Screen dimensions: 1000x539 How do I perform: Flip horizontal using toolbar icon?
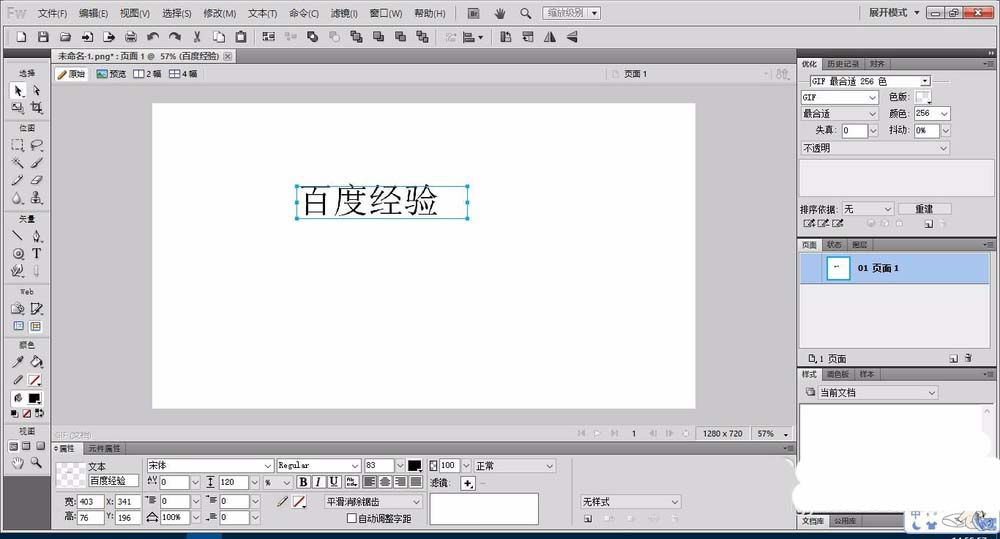pyautogui.click(x=550, y=37)
